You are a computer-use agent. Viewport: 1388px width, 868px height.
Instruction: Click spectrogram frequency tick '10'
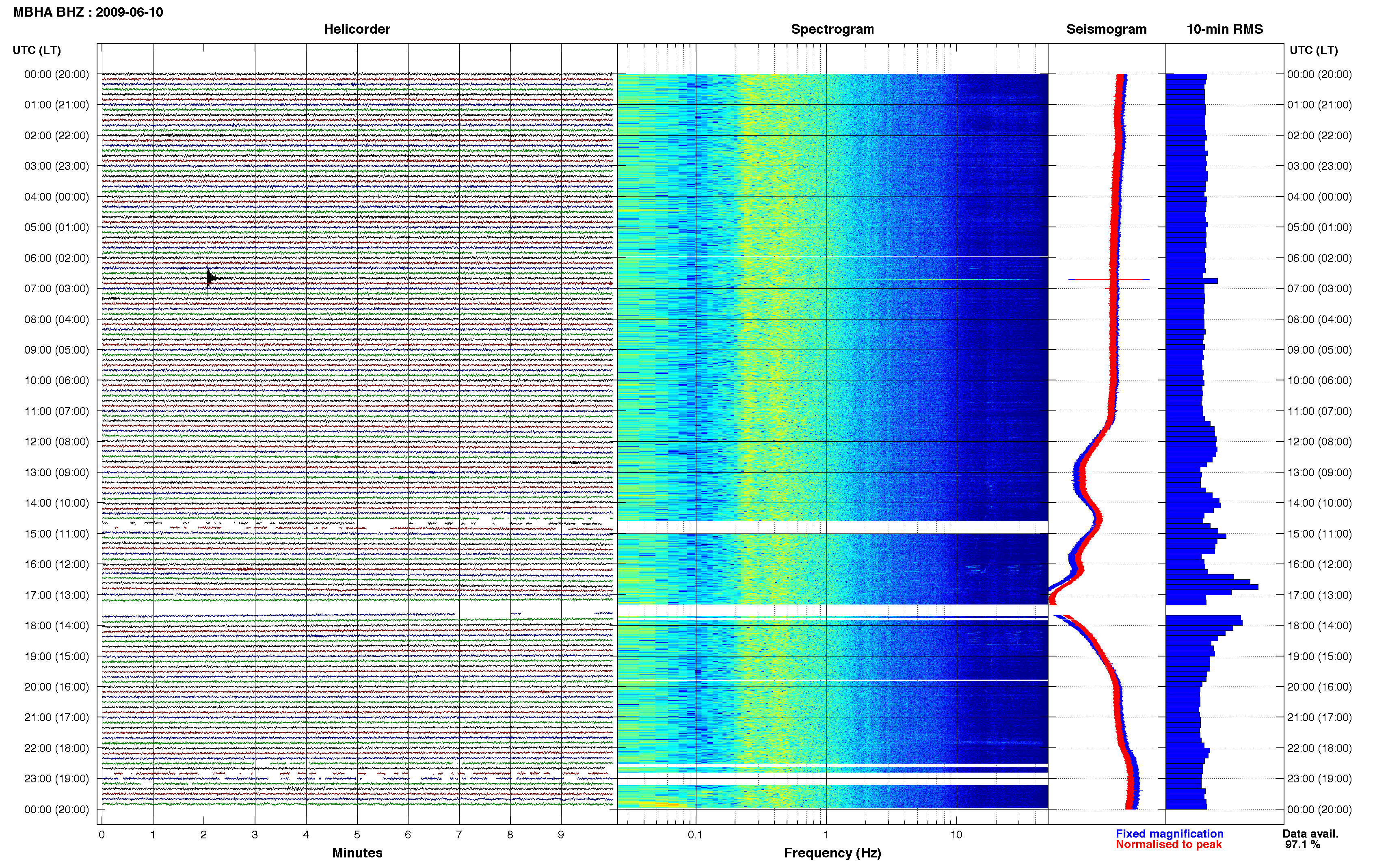956,835
